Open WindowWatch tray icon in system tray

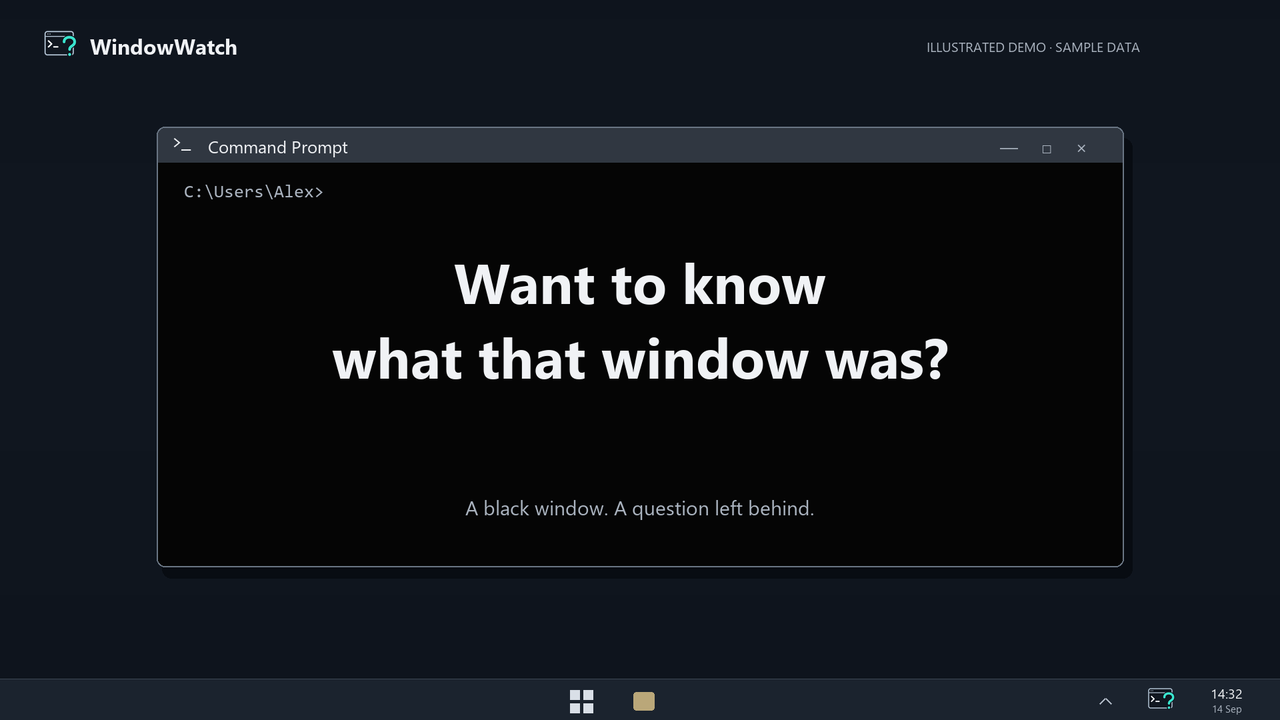[x=1161, y=698]
